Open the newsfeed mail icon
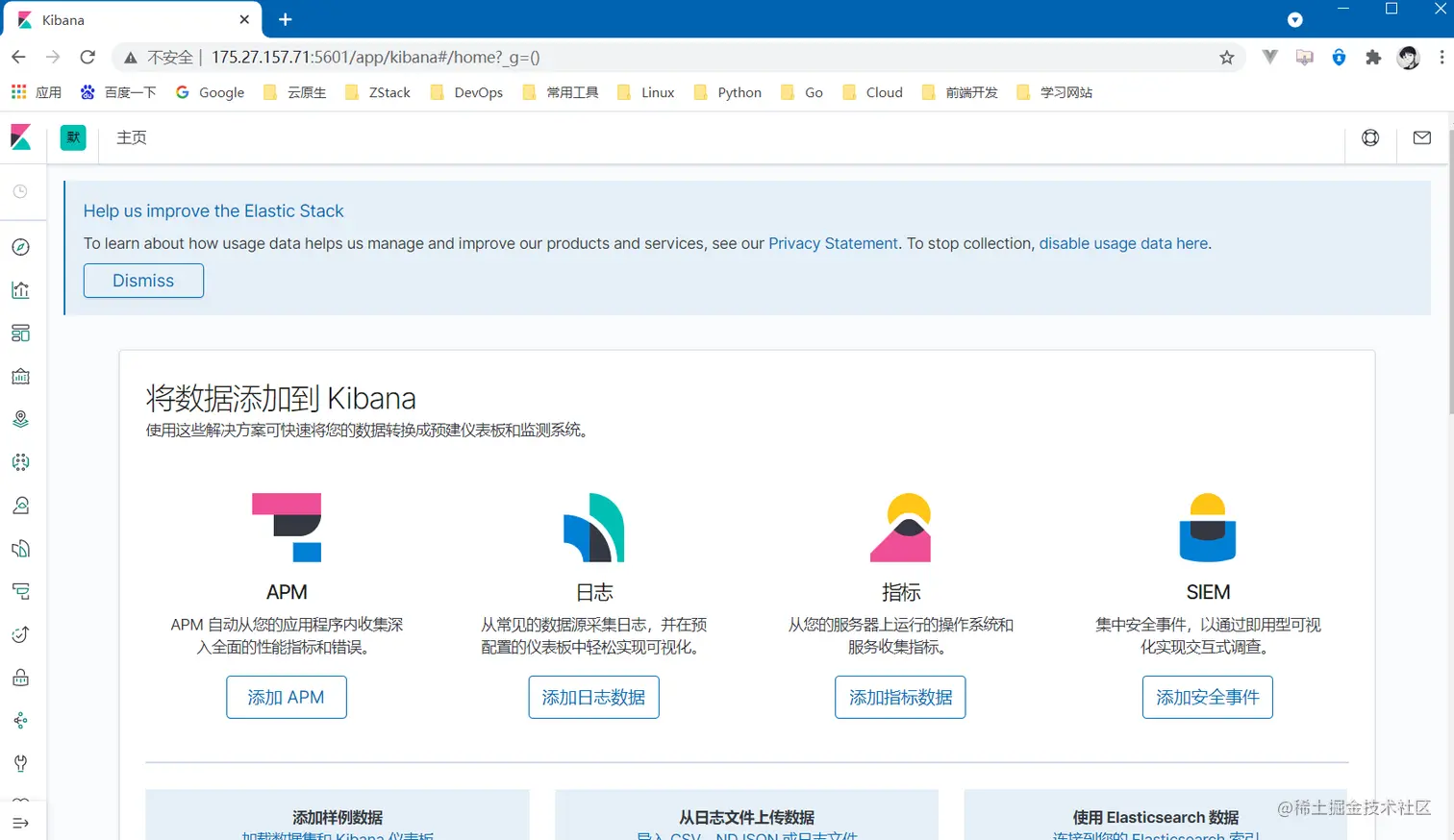This screenshot has width=1454, height=840. 1422,137
